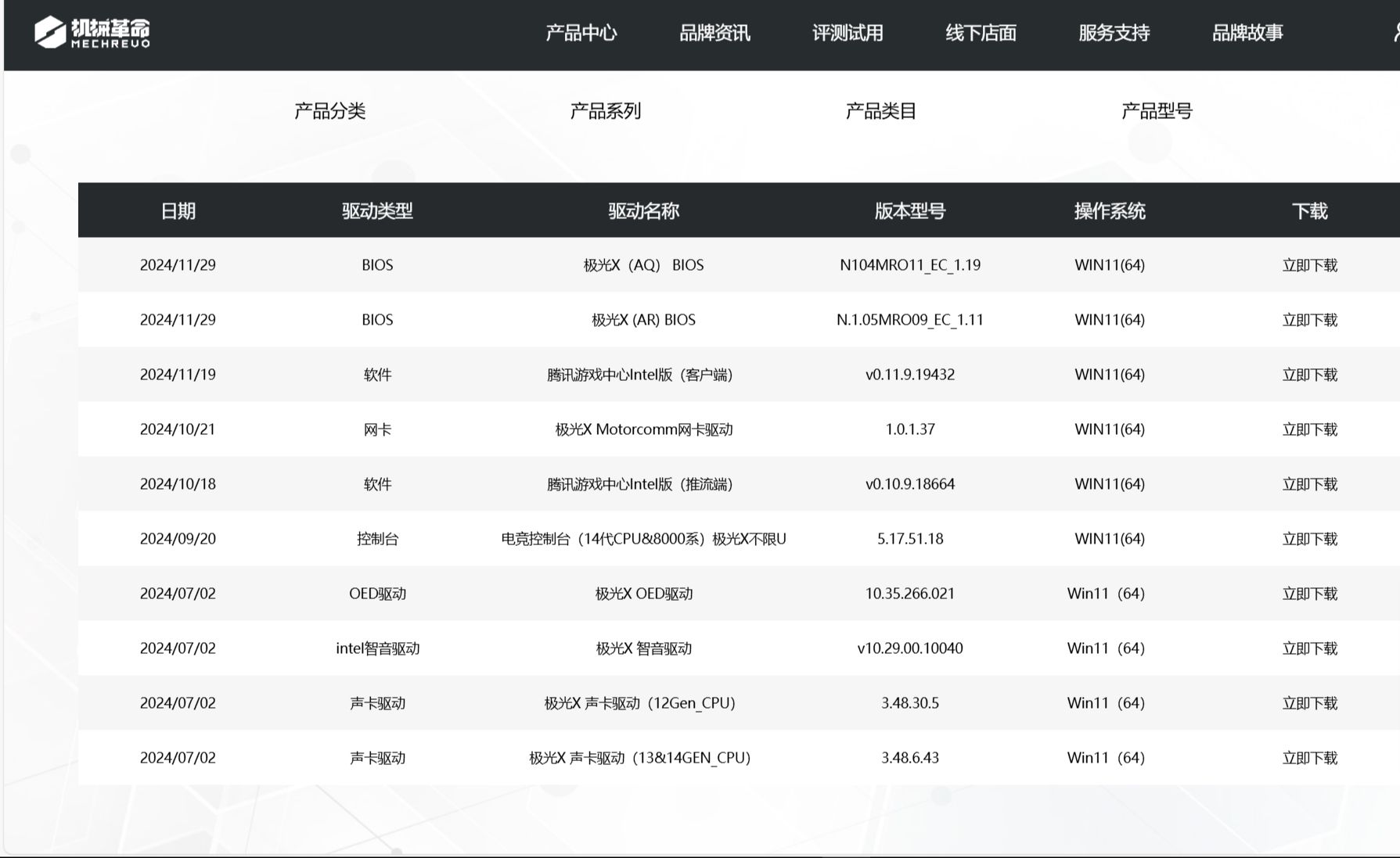Open the 产品中心 menu
This screenshot has width=1400, height=858.
580,34
